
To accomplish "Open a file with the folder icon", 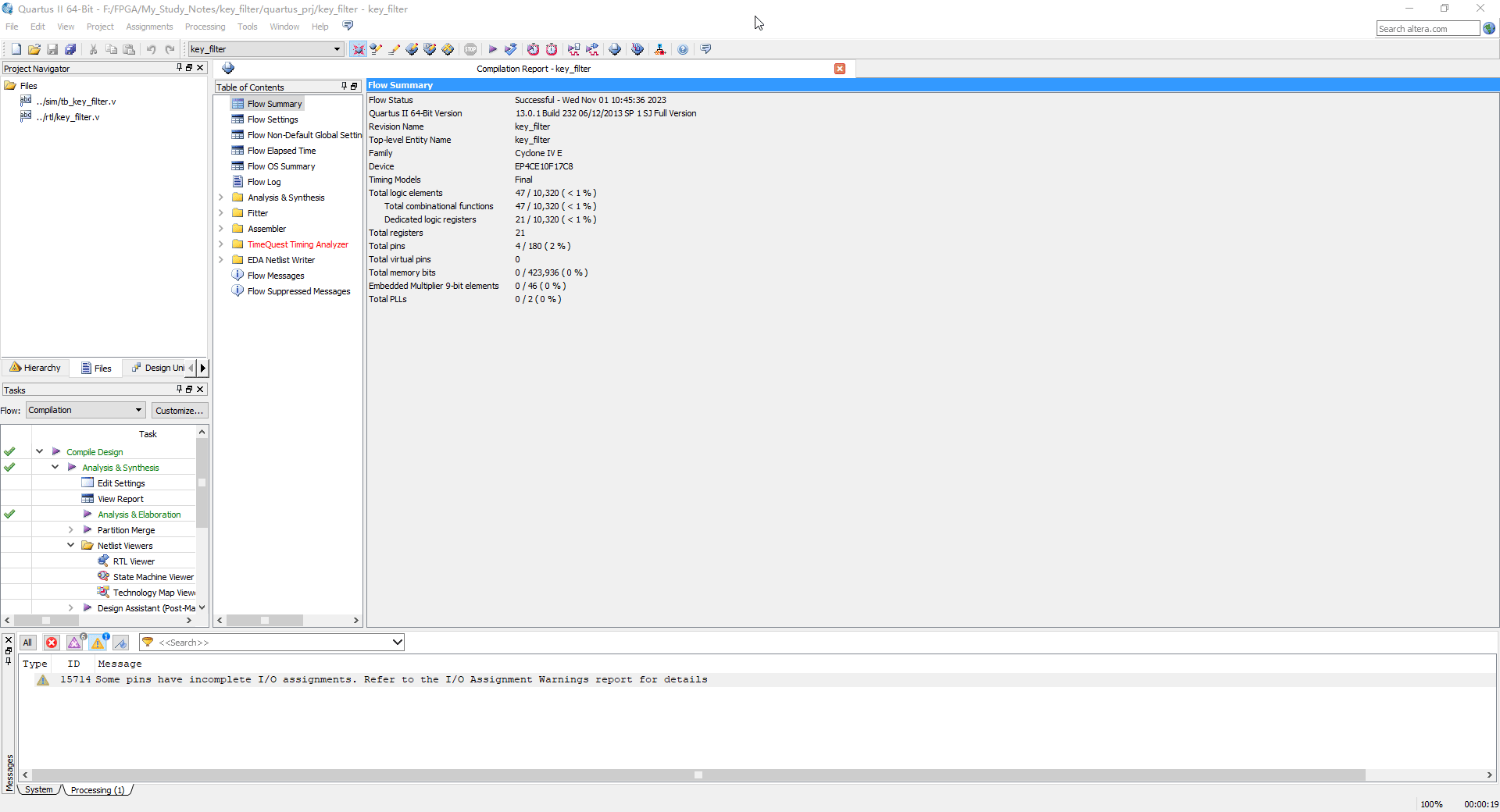I will pyautogui.click(x=34, y=49).
